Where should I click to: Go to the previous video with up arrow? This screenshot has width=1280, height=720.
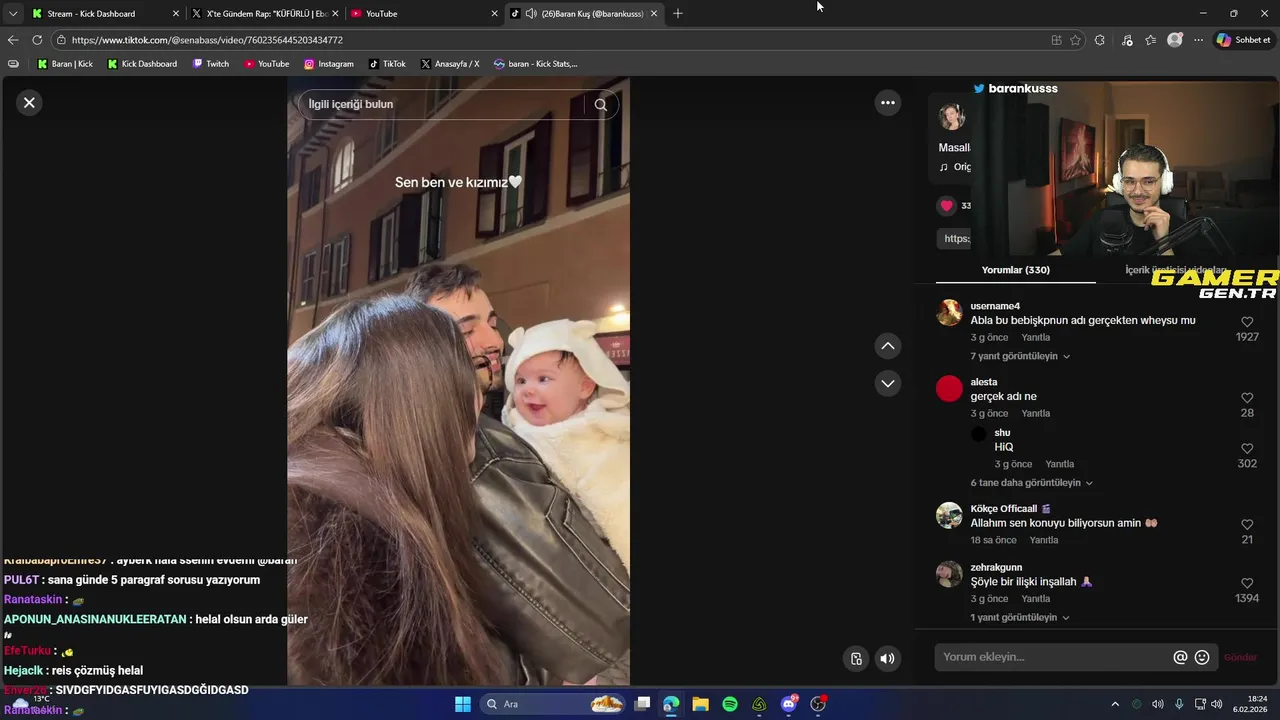887,346
